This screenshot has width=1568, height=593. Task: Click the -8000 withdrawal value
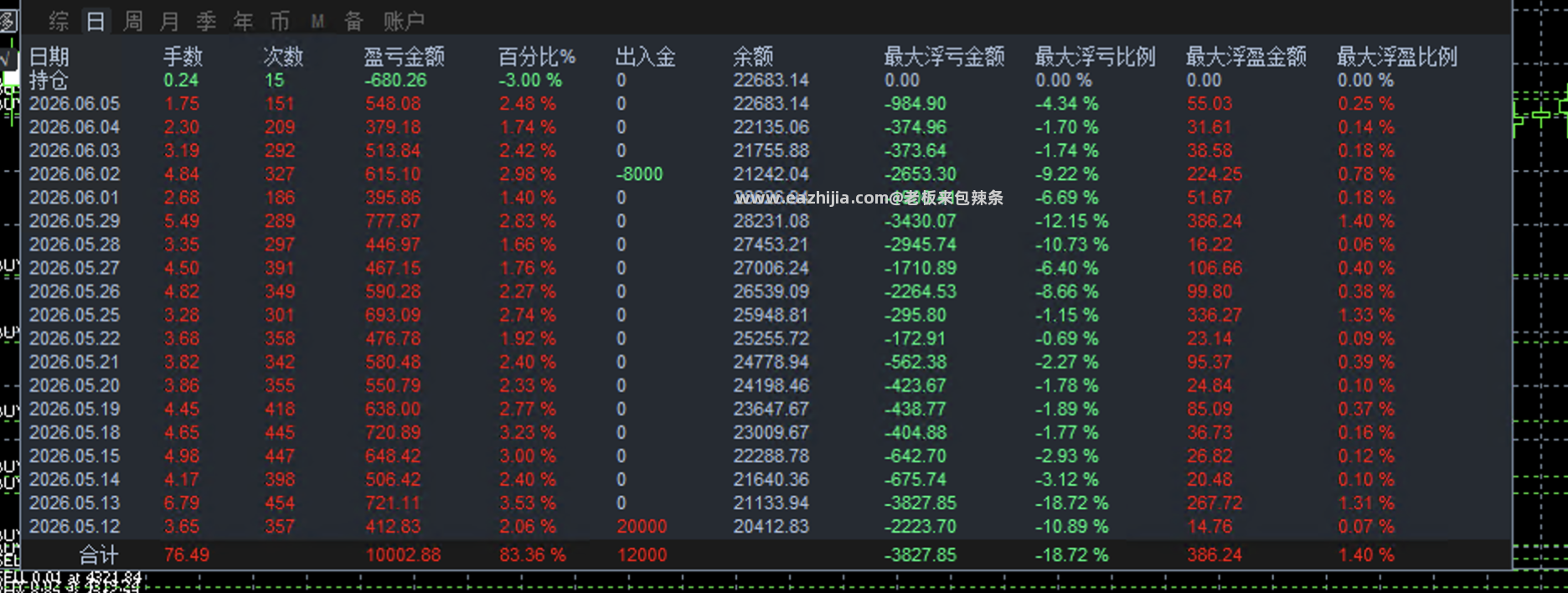(x=639, y=174)
